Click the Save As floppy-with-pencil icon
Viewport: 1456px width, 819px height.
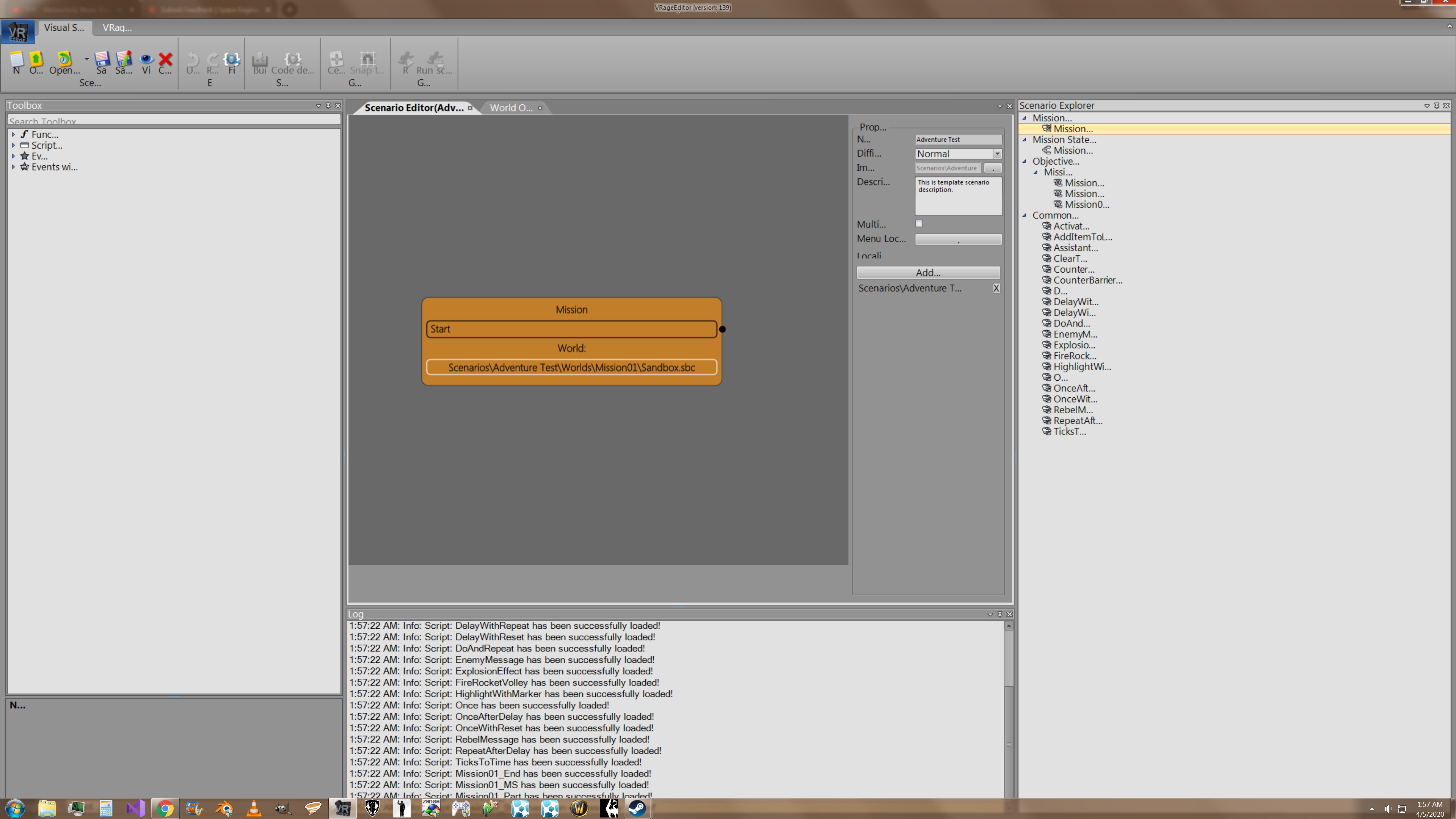124,59
